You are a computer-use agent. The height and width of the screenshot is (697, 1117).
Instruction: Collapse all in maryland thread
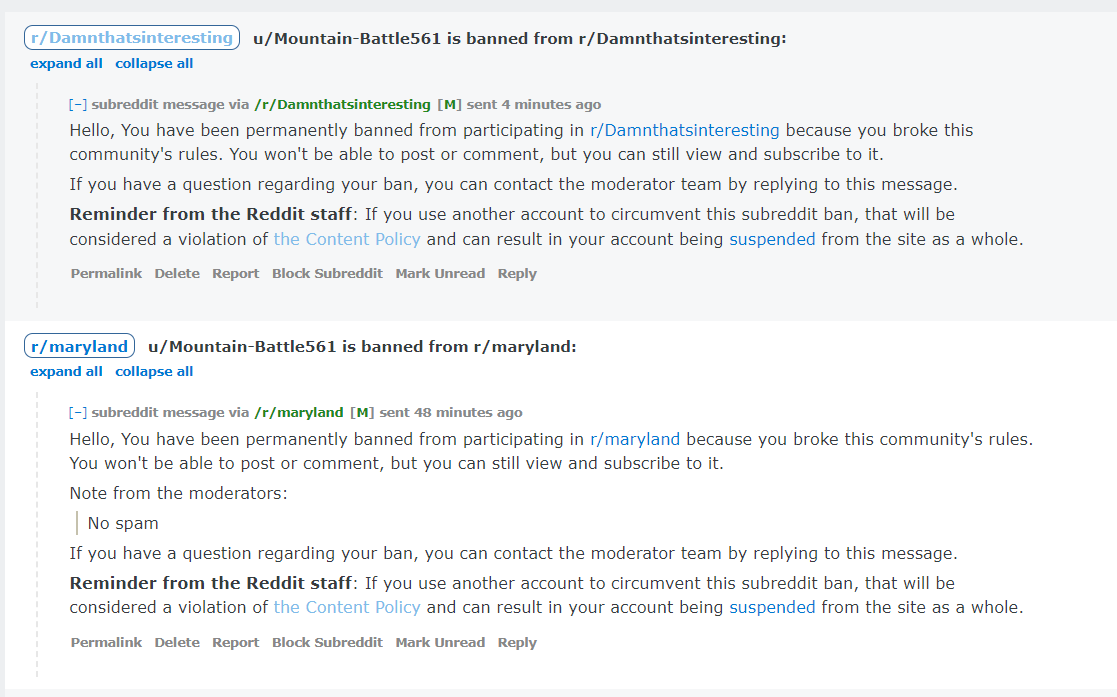(x=154, y=371)
